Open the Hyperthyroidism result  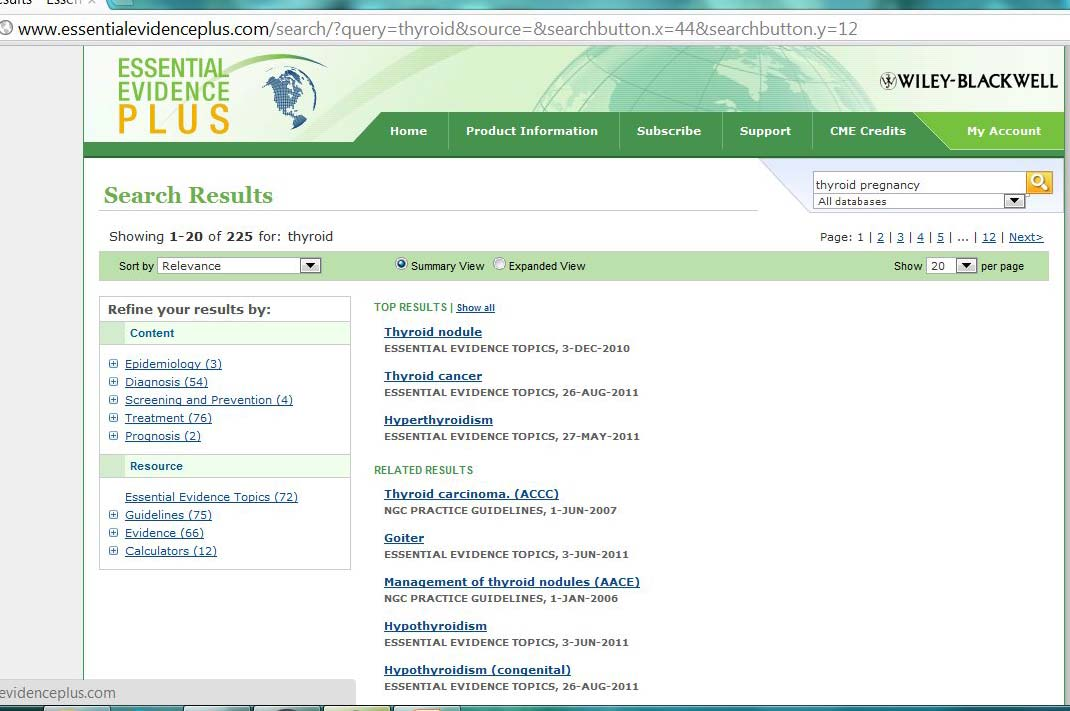pyautogui.click(x=438, y=420)
